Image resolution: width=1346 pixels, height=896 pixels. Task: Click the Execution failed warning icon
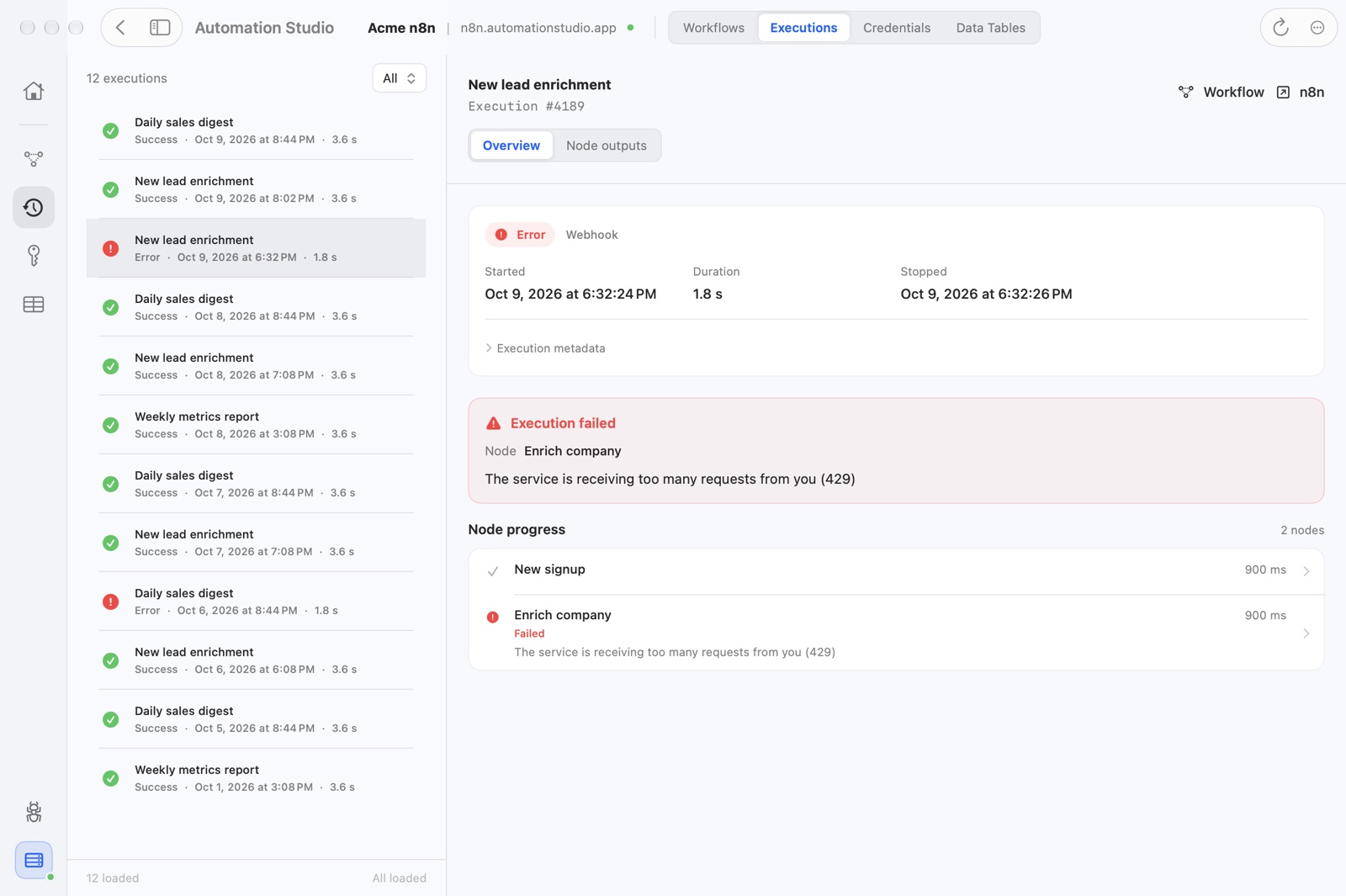tap(493, 423)
